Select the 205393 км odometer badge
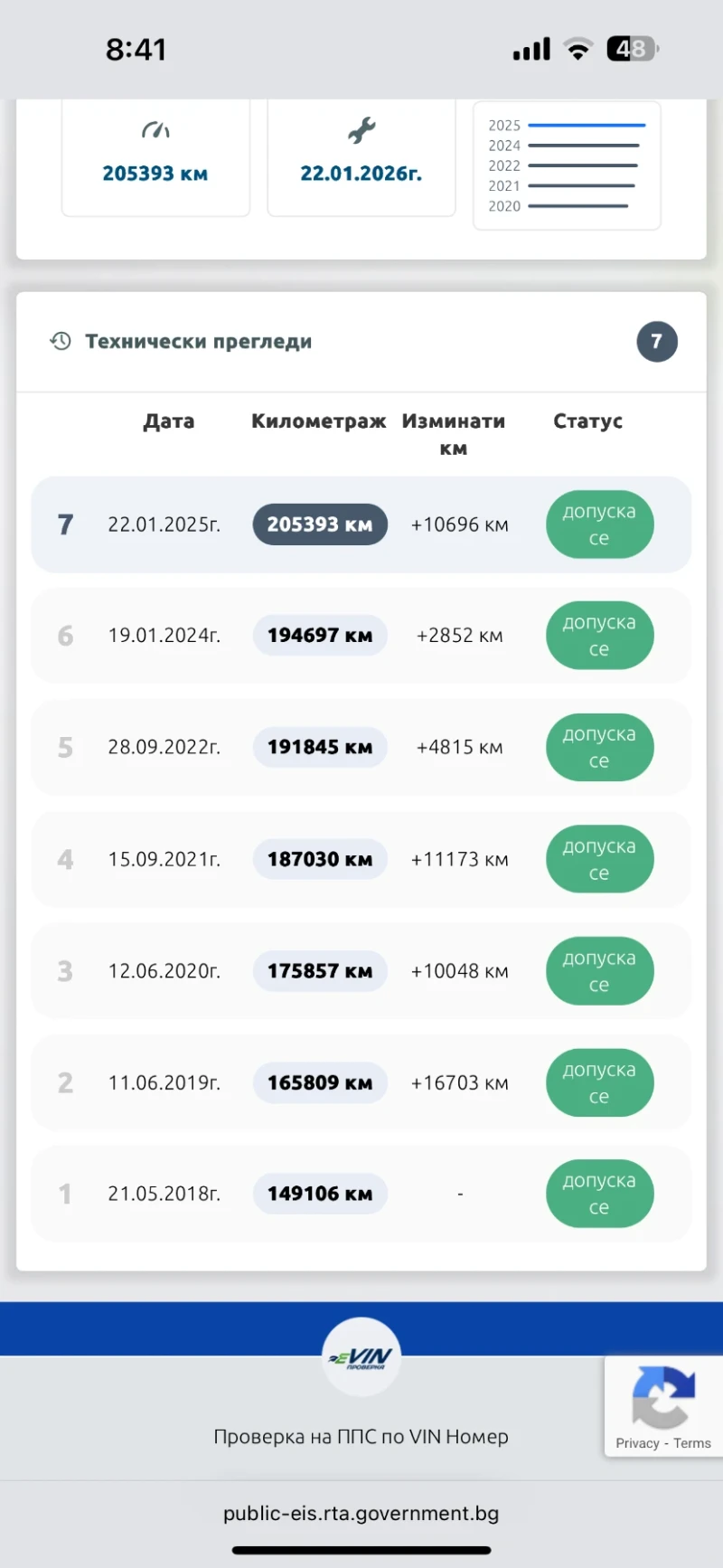The image size is (723, 1568). [x=320, y=524]
